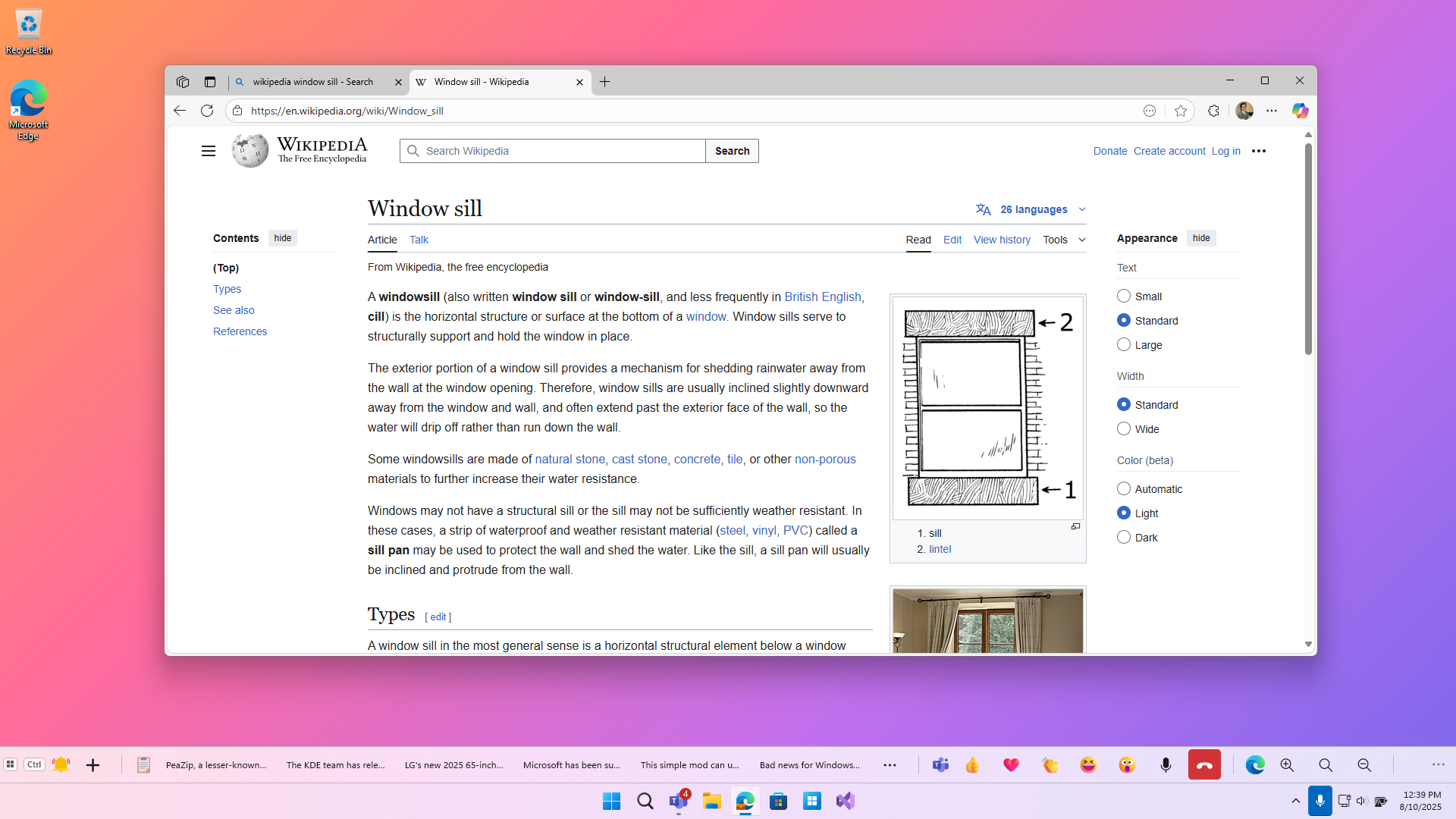1456x819 pixels.
Task: Open browser settings via ellipsis menu
Action: pos(1272,111)
